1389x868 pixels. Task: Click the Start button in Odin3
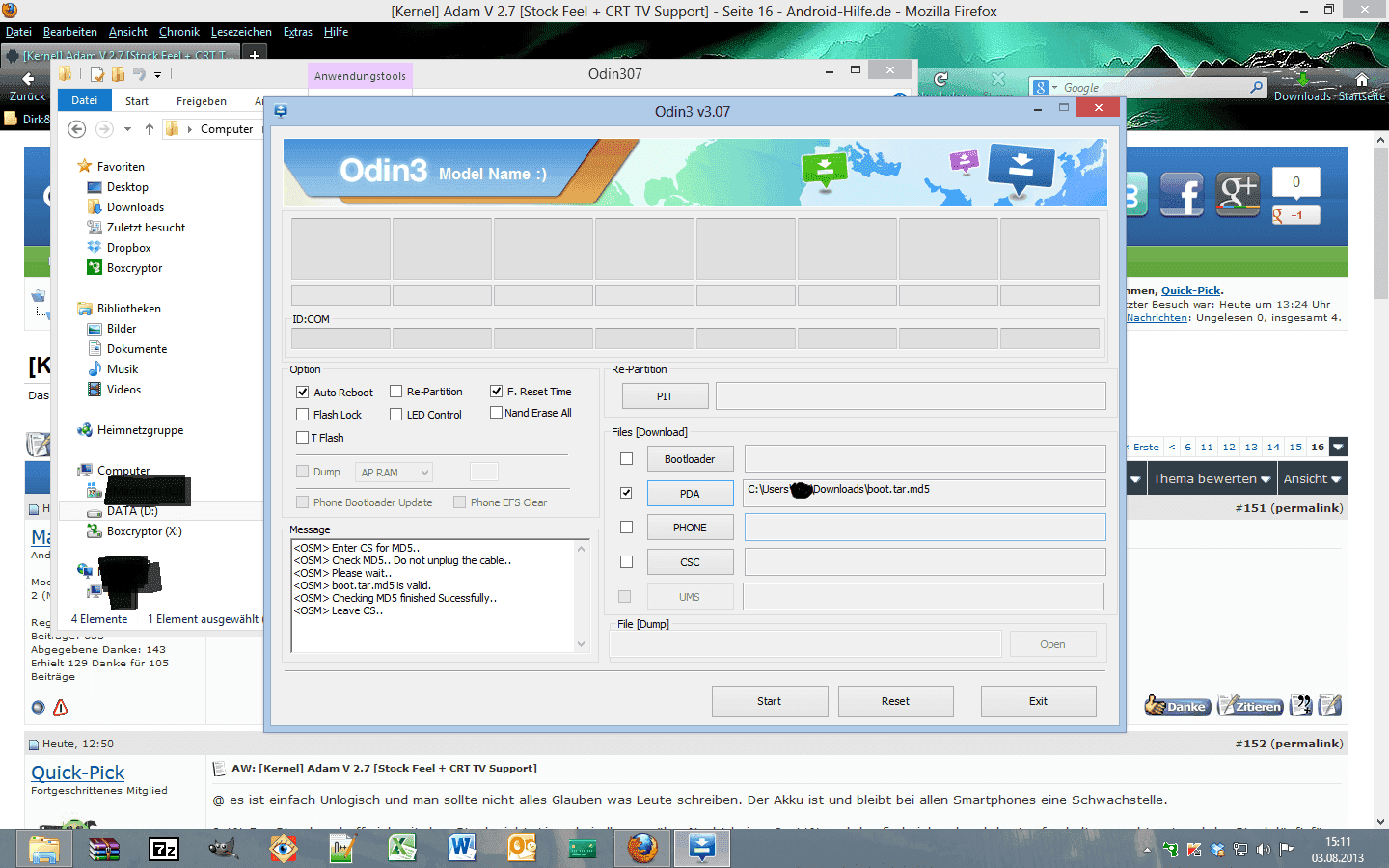tap(770, 701)
